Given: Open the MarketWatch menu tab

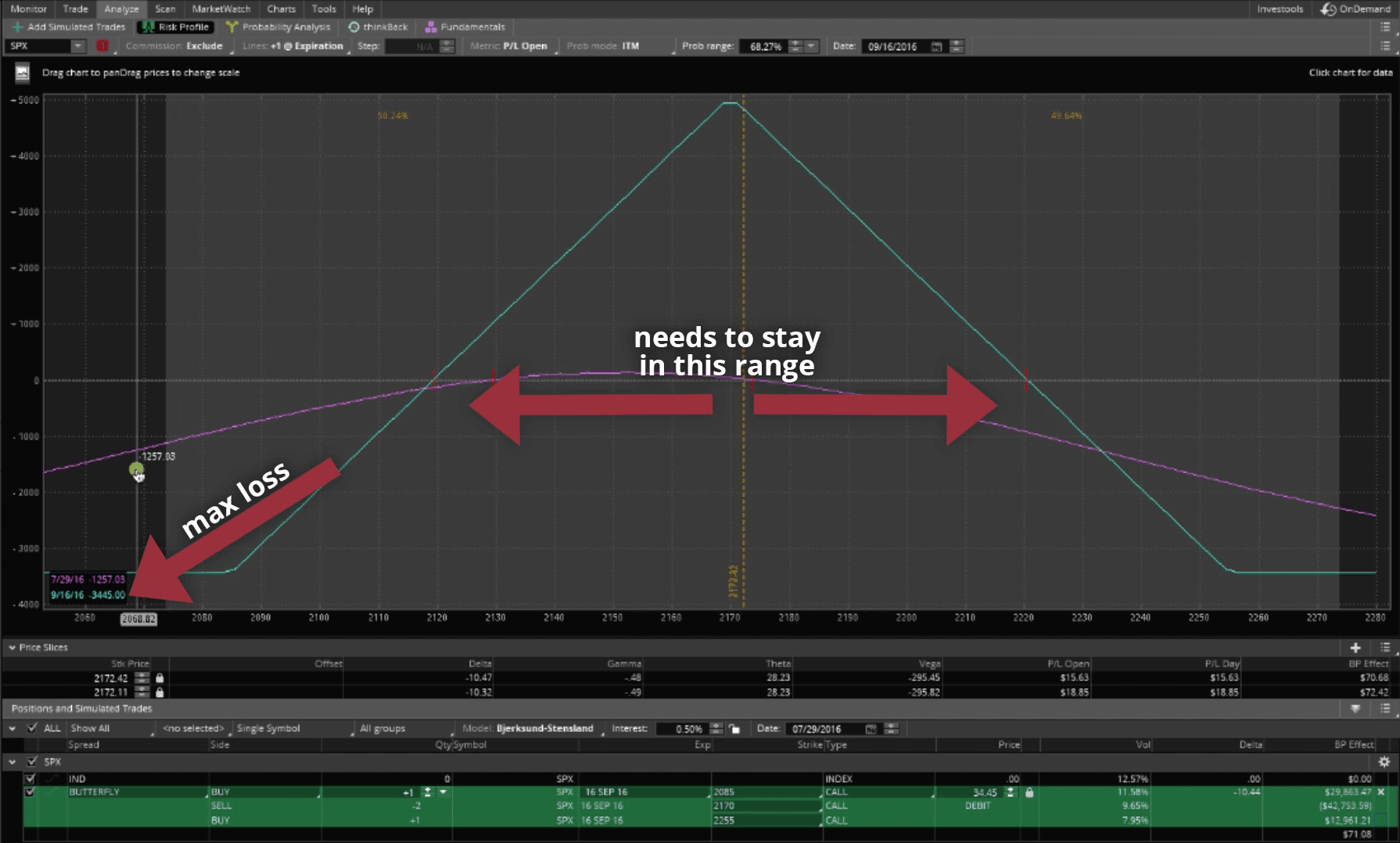Looking at the screenshot, I should [221, 9].
